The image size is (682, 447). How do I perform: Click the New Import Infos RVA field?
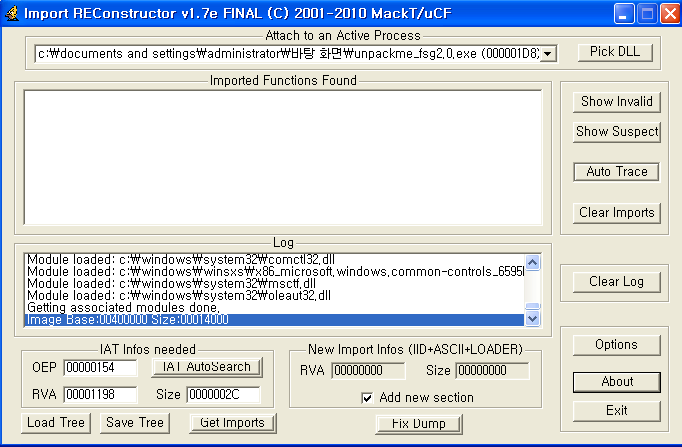(368, 371)
